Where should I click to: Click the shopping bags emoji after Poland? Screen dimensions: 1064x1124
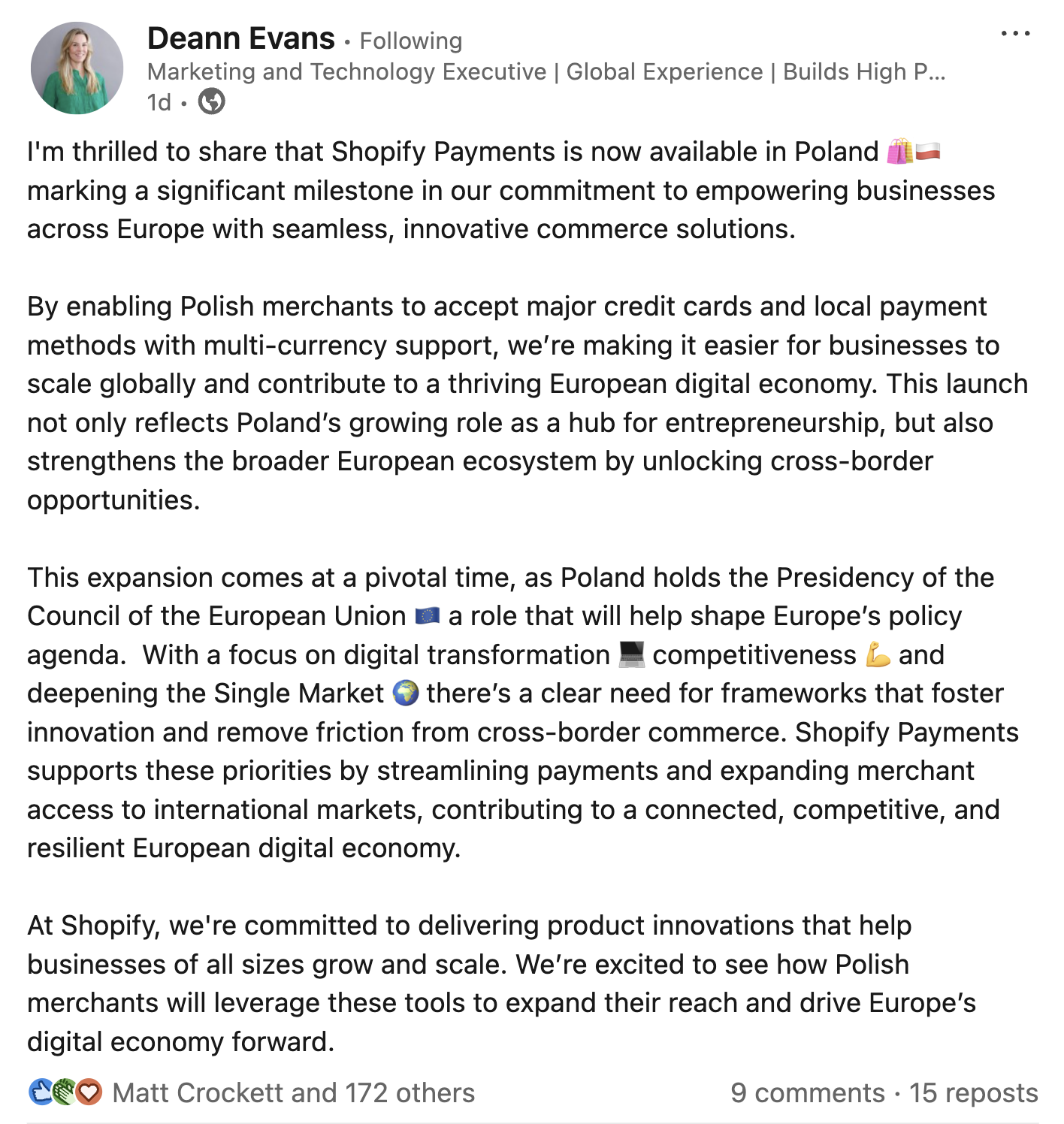pos(899,152)
